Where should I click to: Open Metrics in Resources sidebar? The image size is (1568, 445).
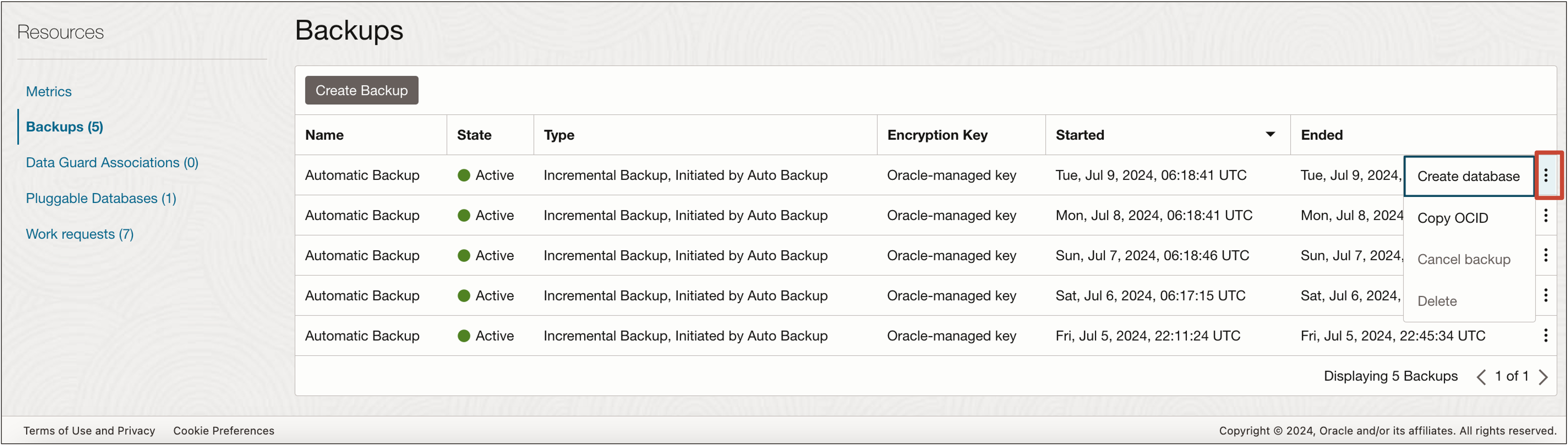49,92
